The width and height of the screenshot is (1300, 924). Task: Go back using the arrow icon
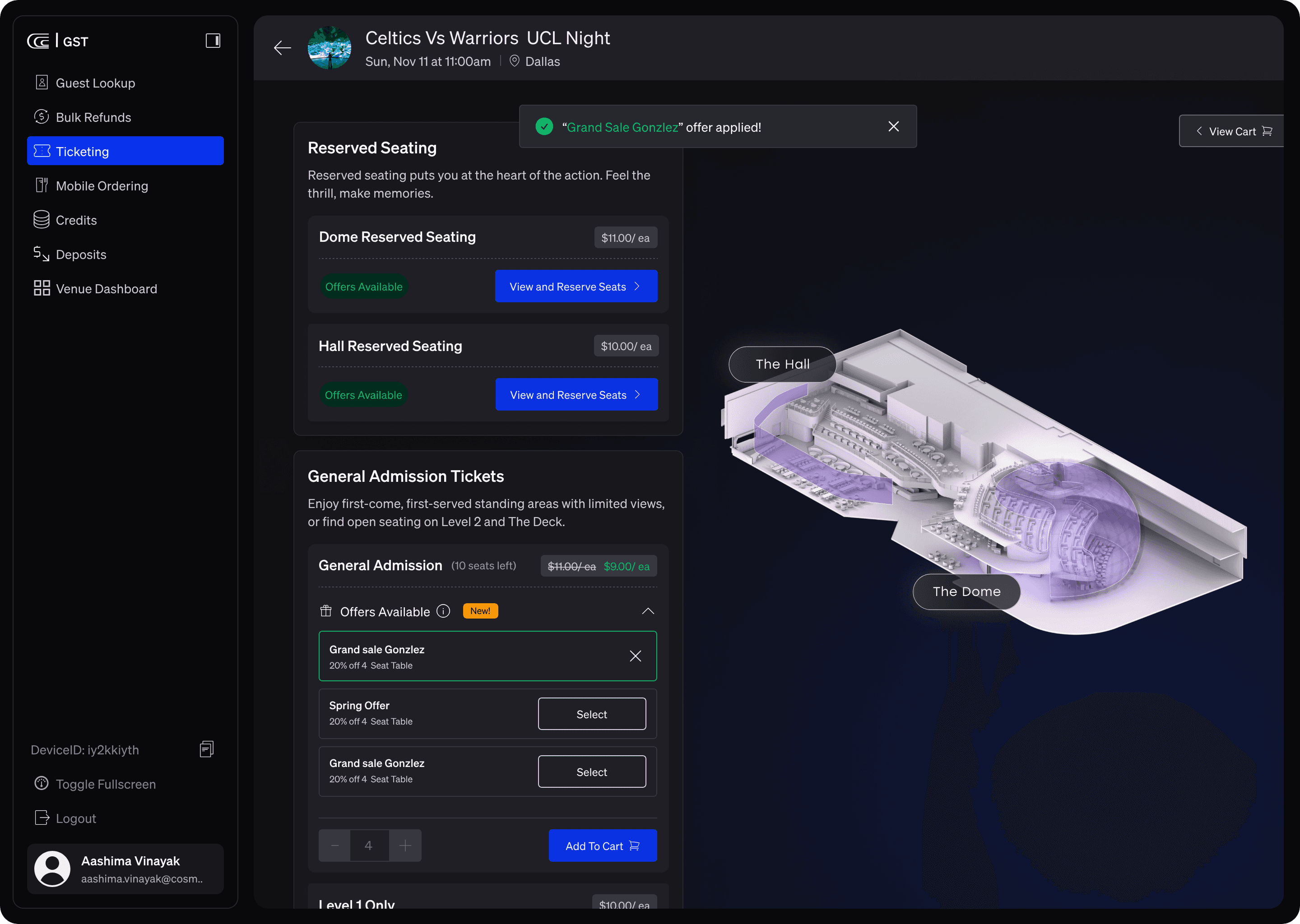[x=282, y=48]
